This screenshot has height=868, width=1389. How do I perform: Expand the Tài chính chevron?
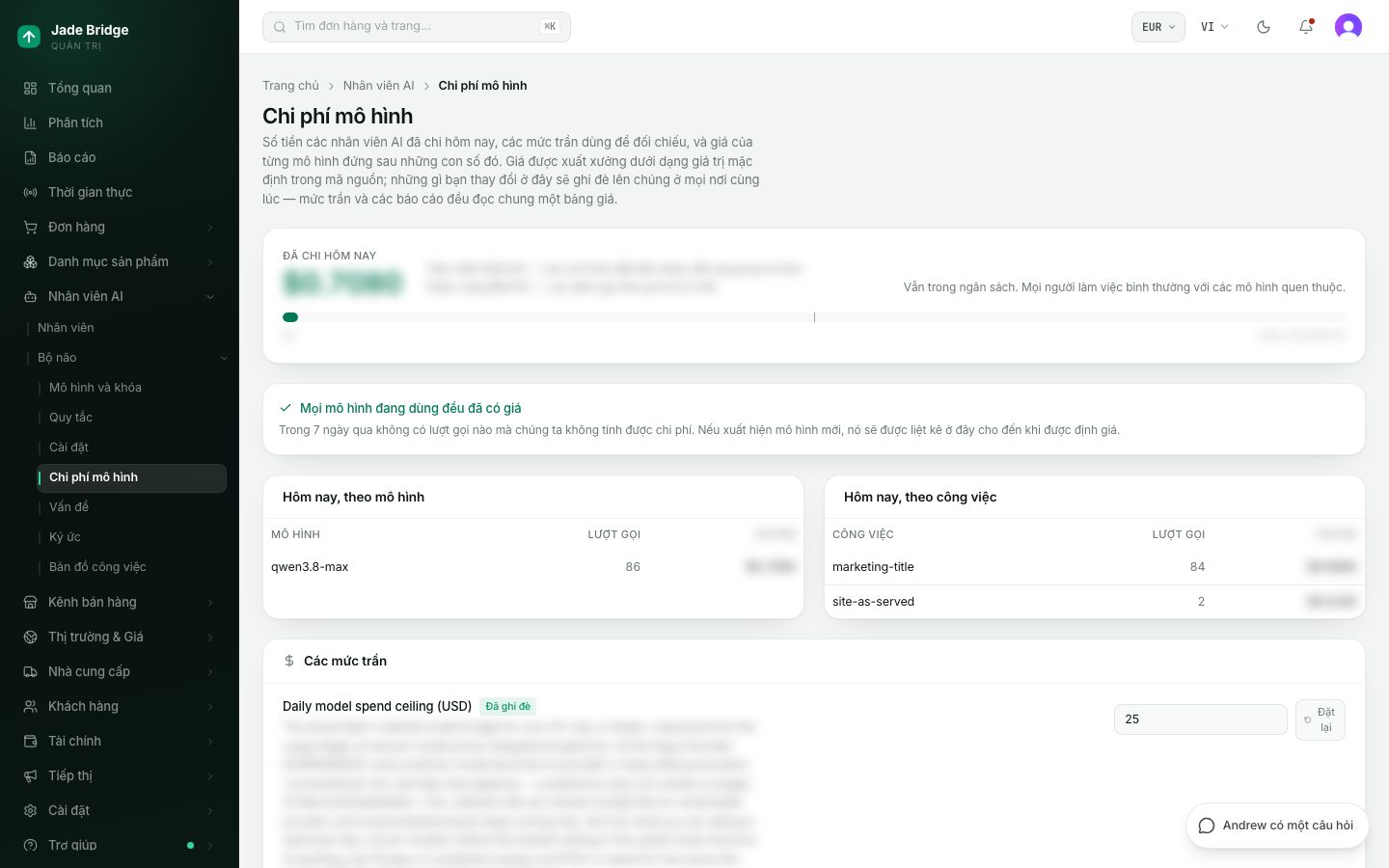click(210, 742)
